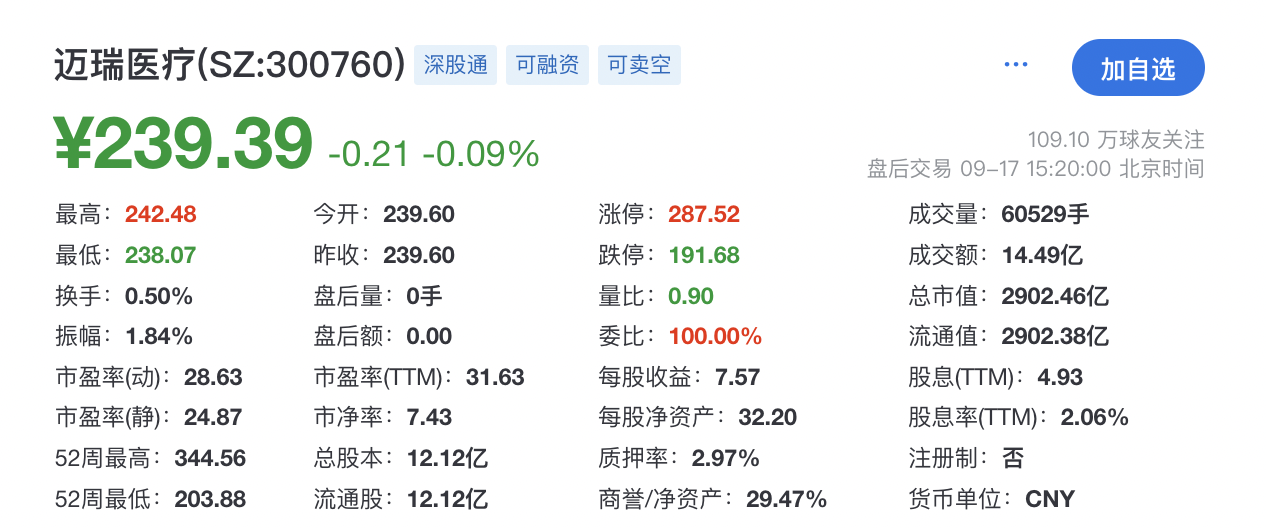Click the 加自选 button

click(1138, 68)
